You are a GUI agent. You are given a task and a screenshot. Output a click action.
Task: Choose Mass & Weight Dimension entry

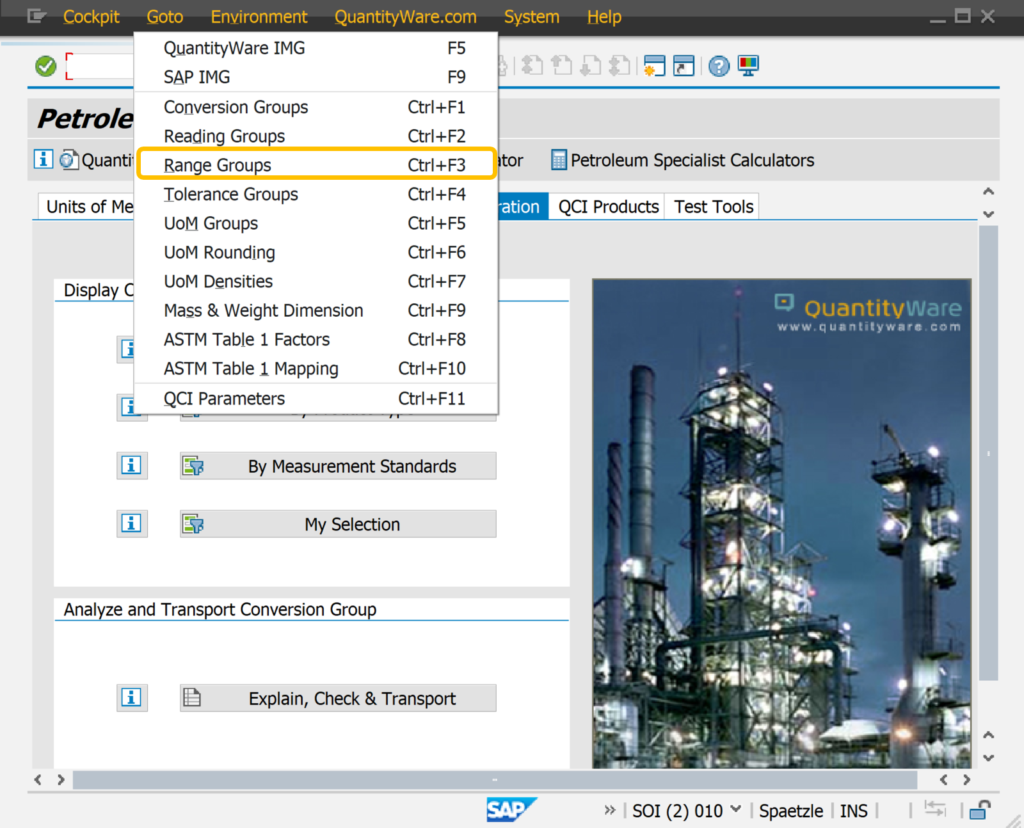[x=315, y=310]
